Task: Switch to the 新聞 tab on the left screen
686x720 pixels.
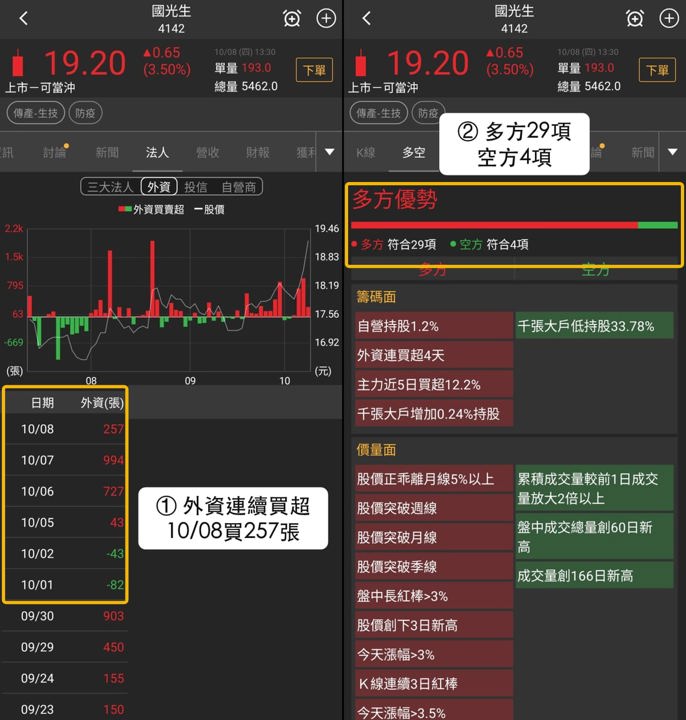Action: pos(107,152)
